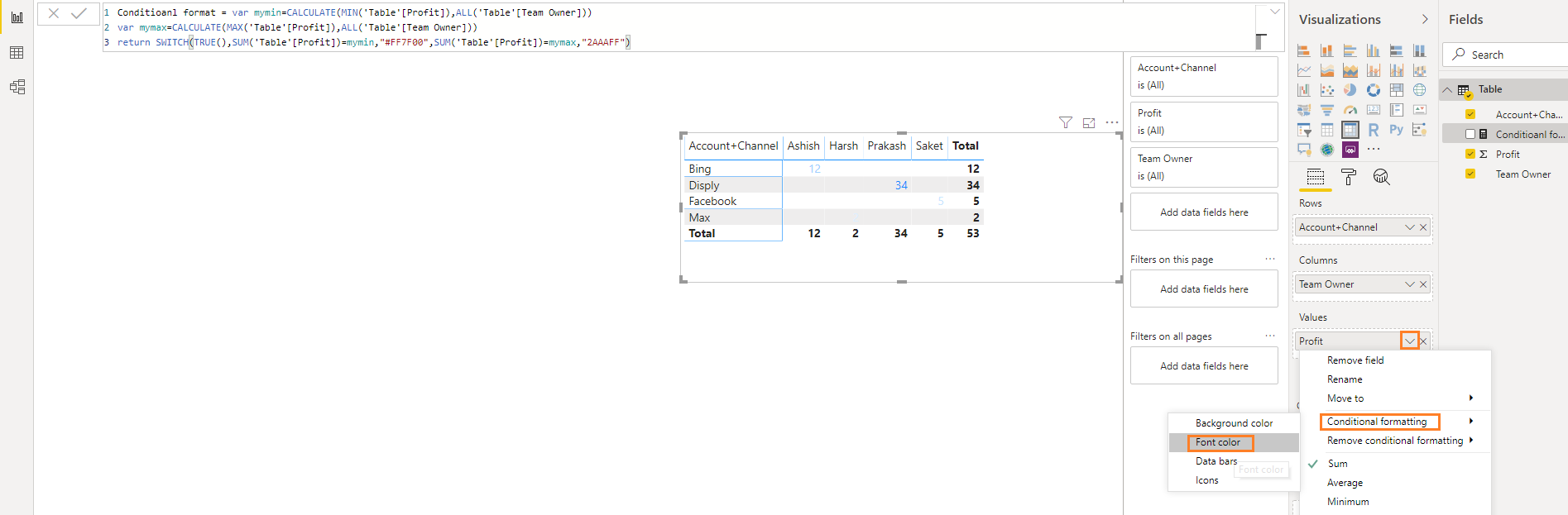Open the Format (paint roller) pane

1349,176
